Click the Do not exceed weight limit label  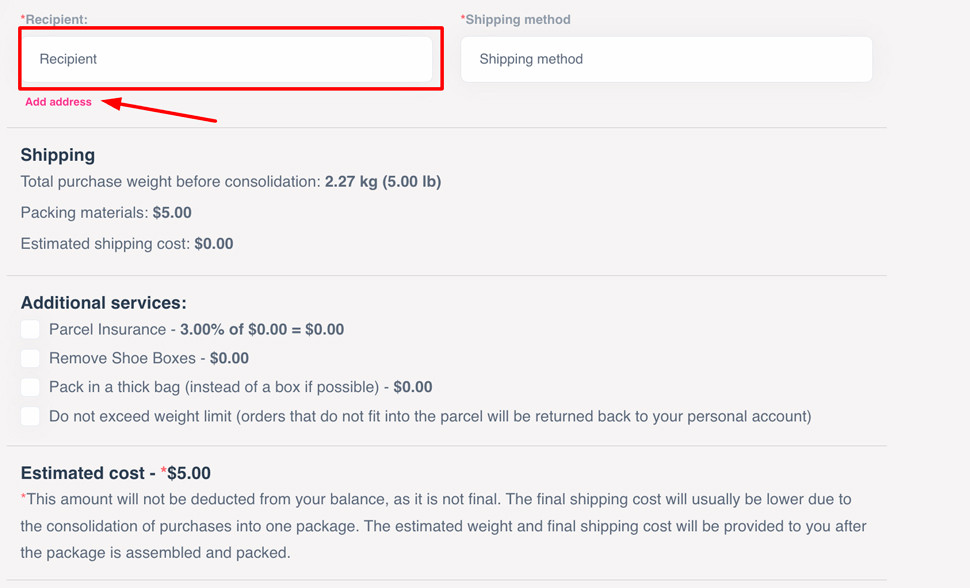(x=430, y=416)
